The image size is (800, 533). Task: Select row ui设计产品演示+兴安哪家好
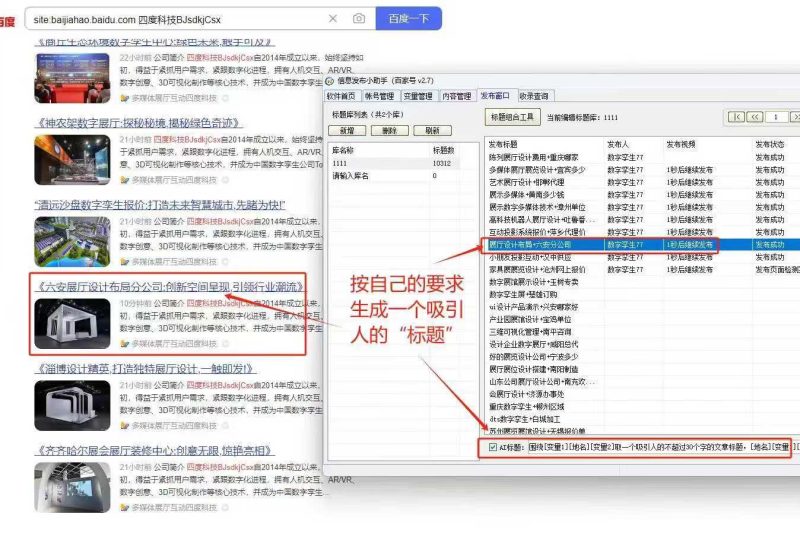pos(643,307)
